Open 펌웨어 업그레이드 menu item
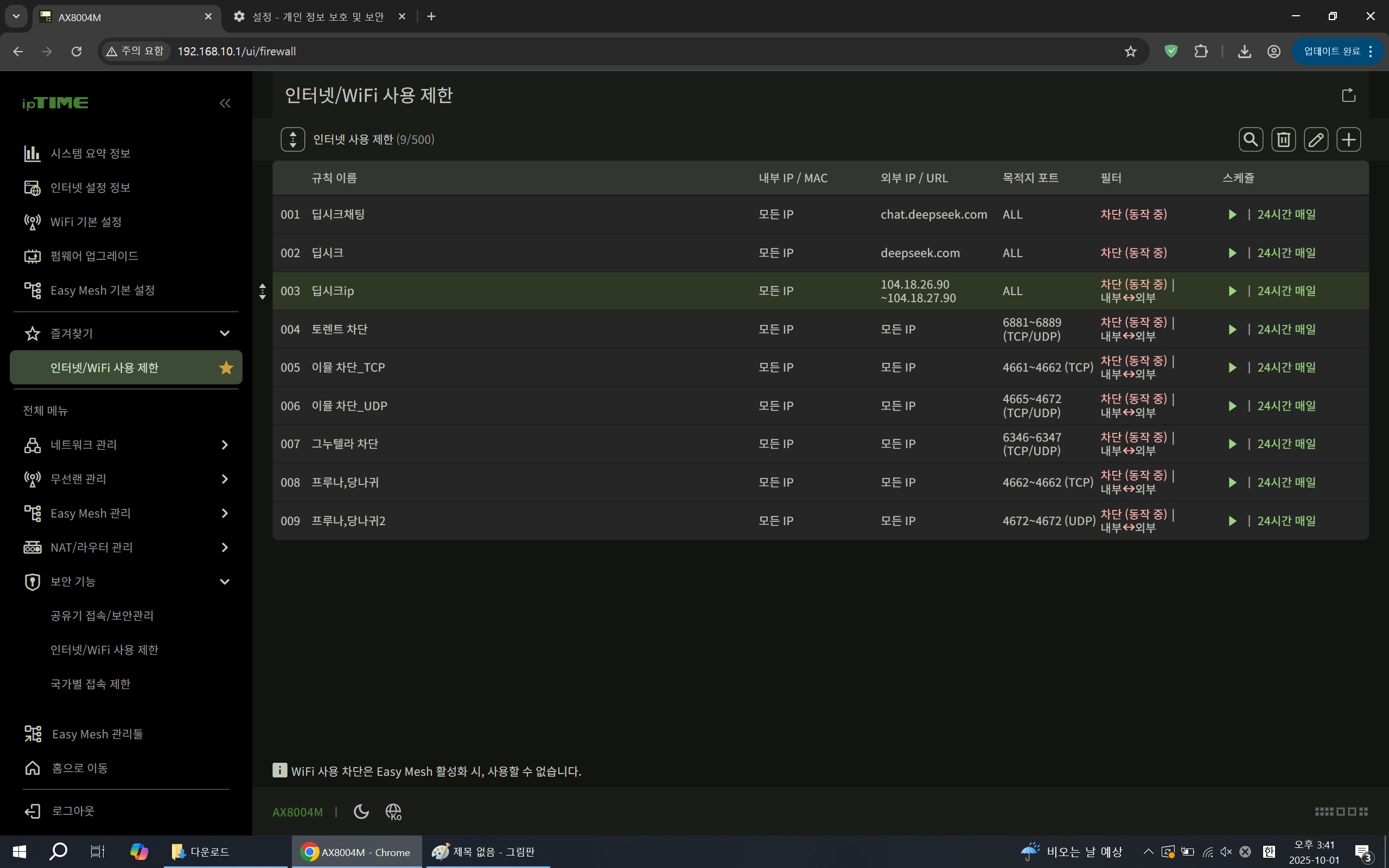The image size is (1389, 868). (x=94, y=256)
